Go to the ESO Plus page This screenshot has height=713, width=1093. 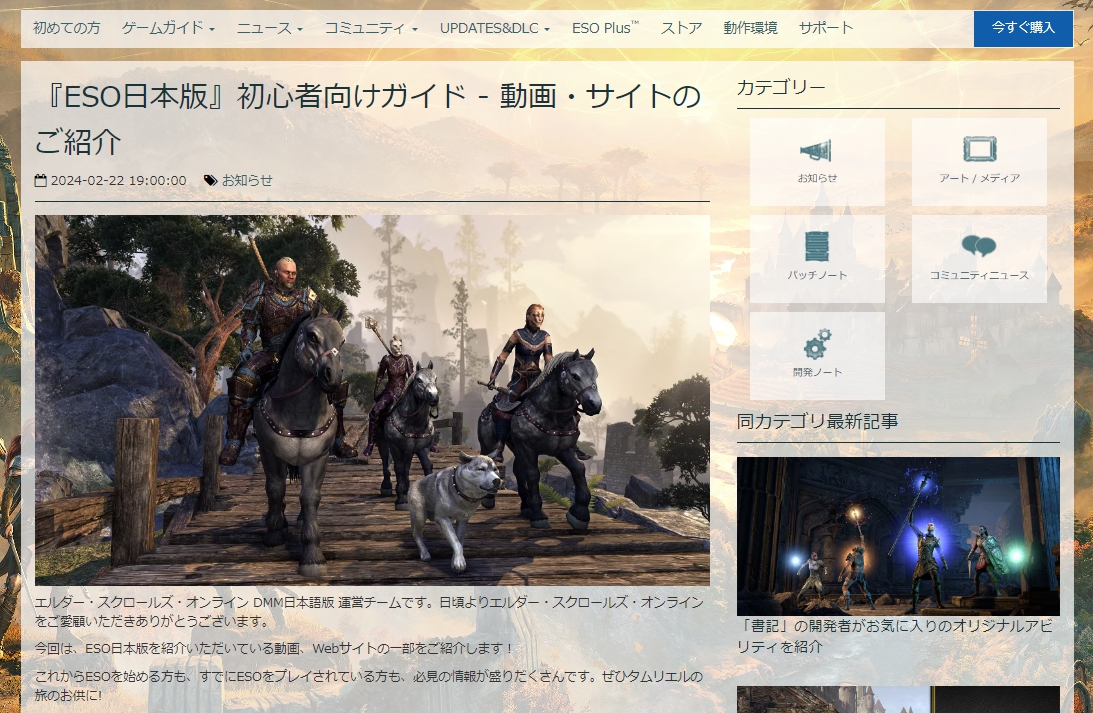(605, 28)
